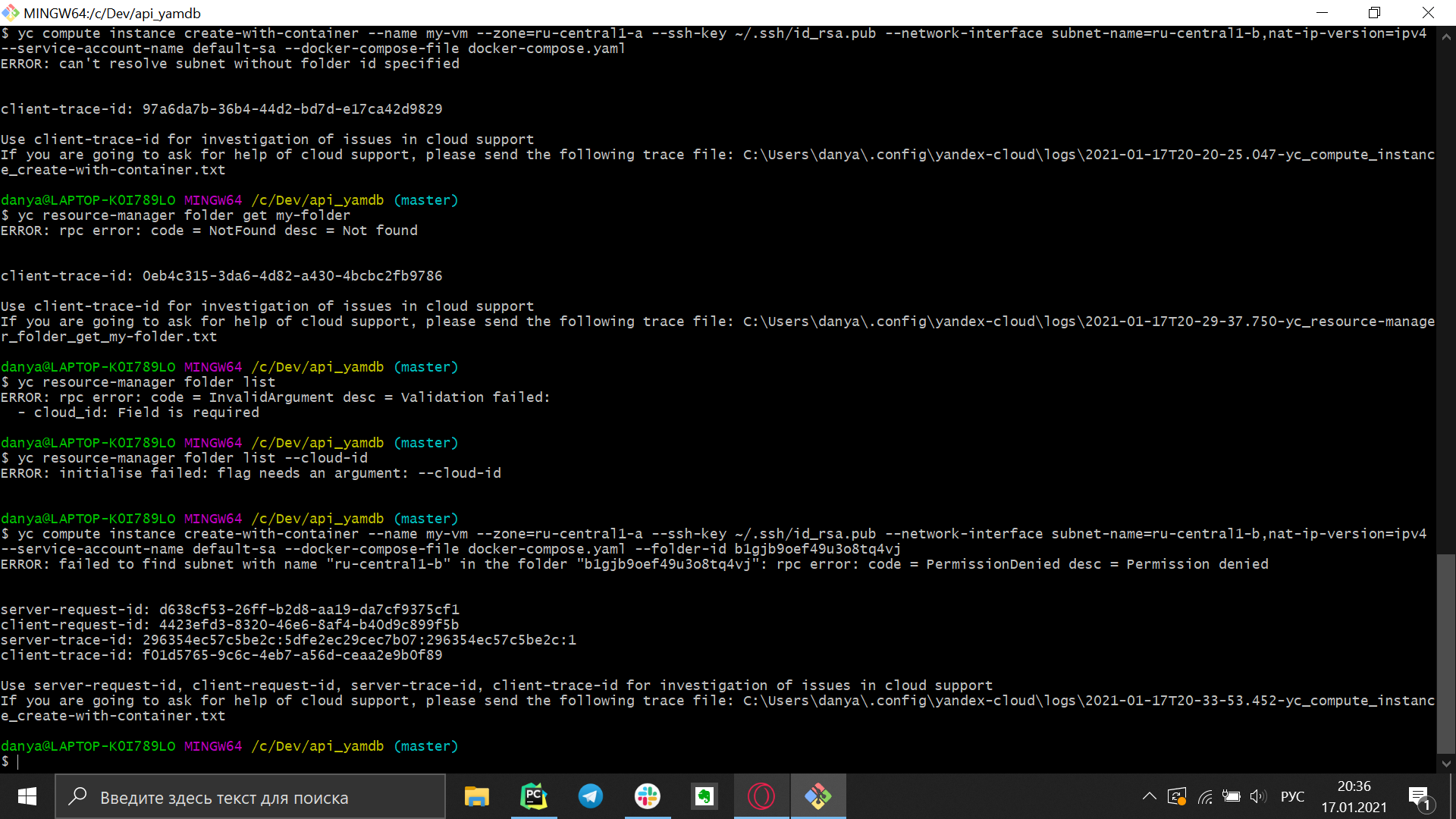
Task: Click the text 'yc resource-manager folder list --cloud-id'
Action: [193, 458]
